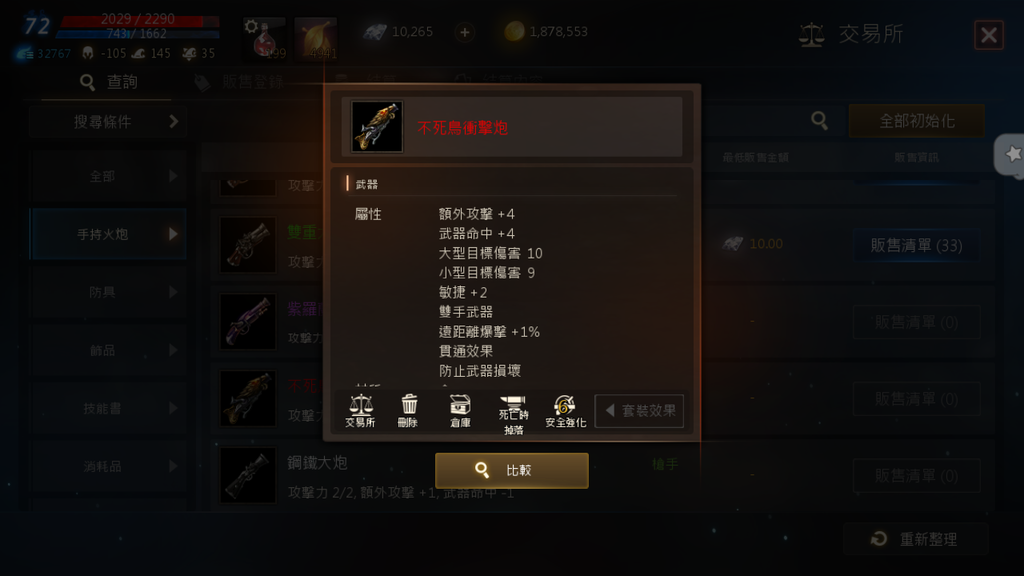
Task: Click the plus icon next to 10,265
Action: point(464,32)
